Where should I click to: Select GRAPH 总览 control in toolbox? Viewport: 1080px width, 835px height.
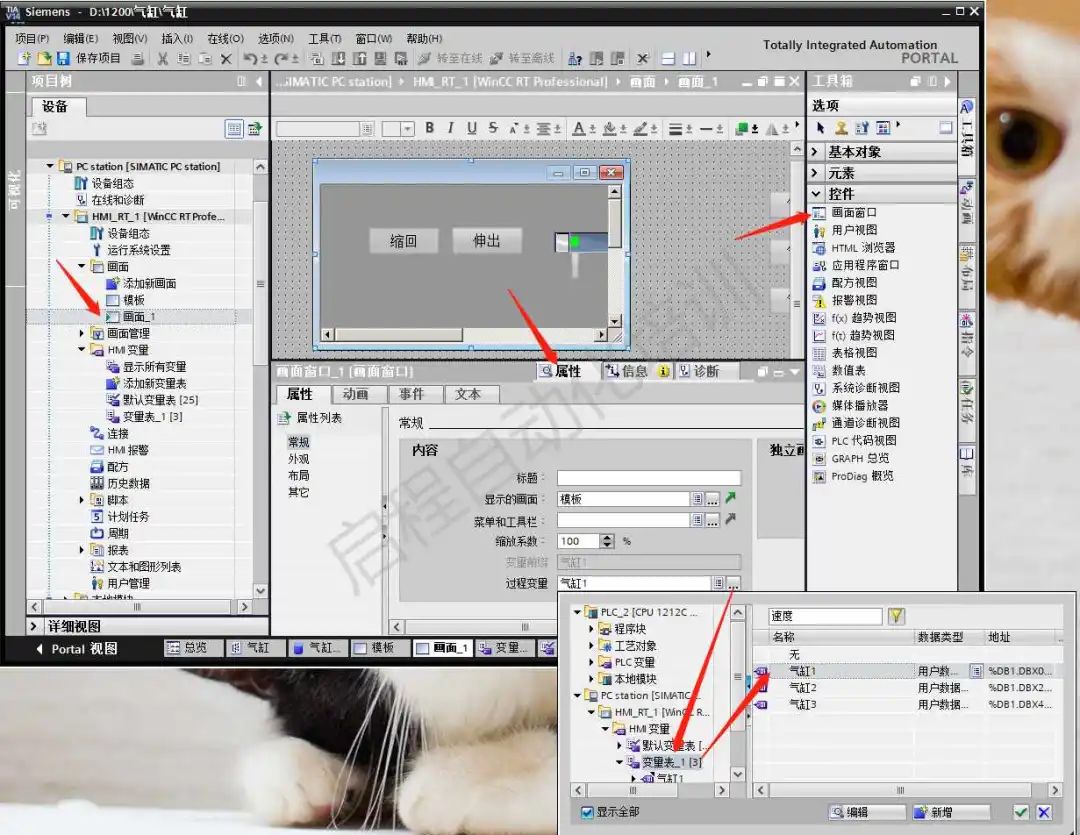click(851, 458)
